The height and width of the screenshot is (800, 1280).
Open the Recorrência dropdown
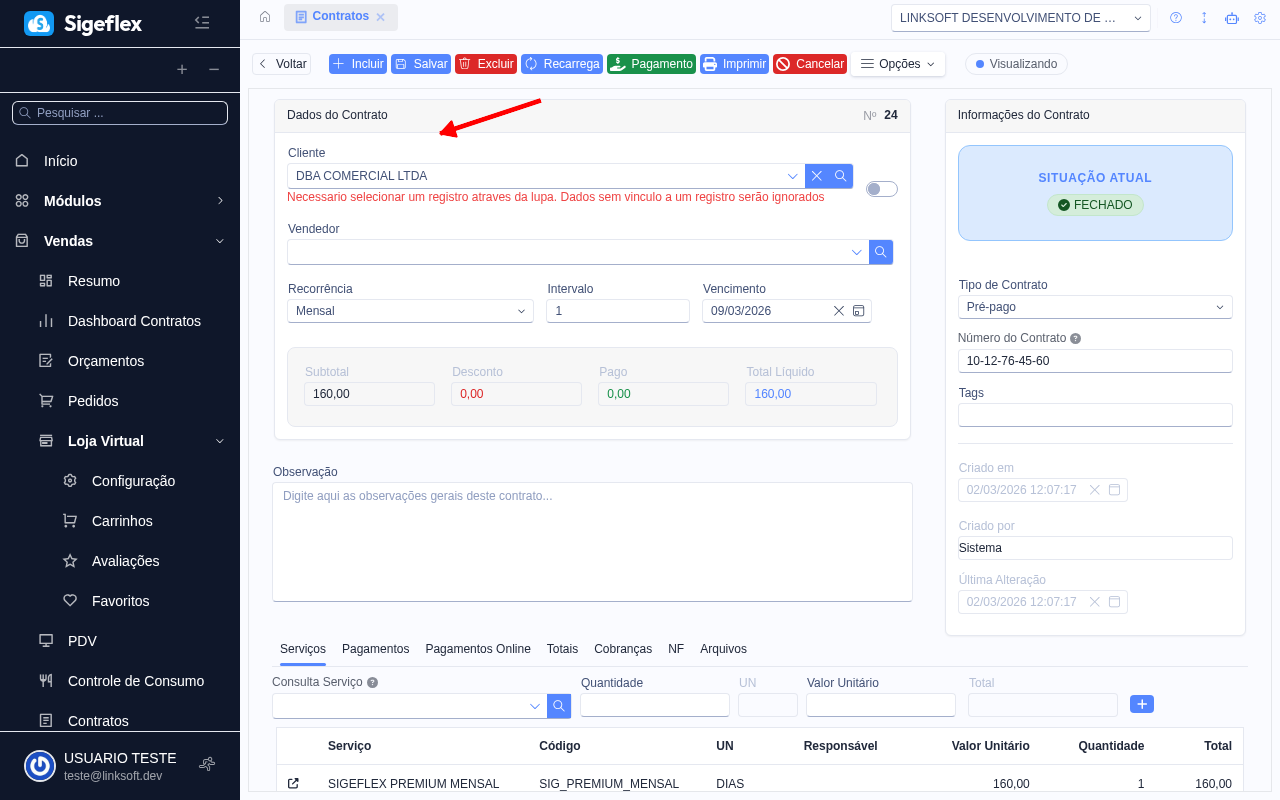410,311
